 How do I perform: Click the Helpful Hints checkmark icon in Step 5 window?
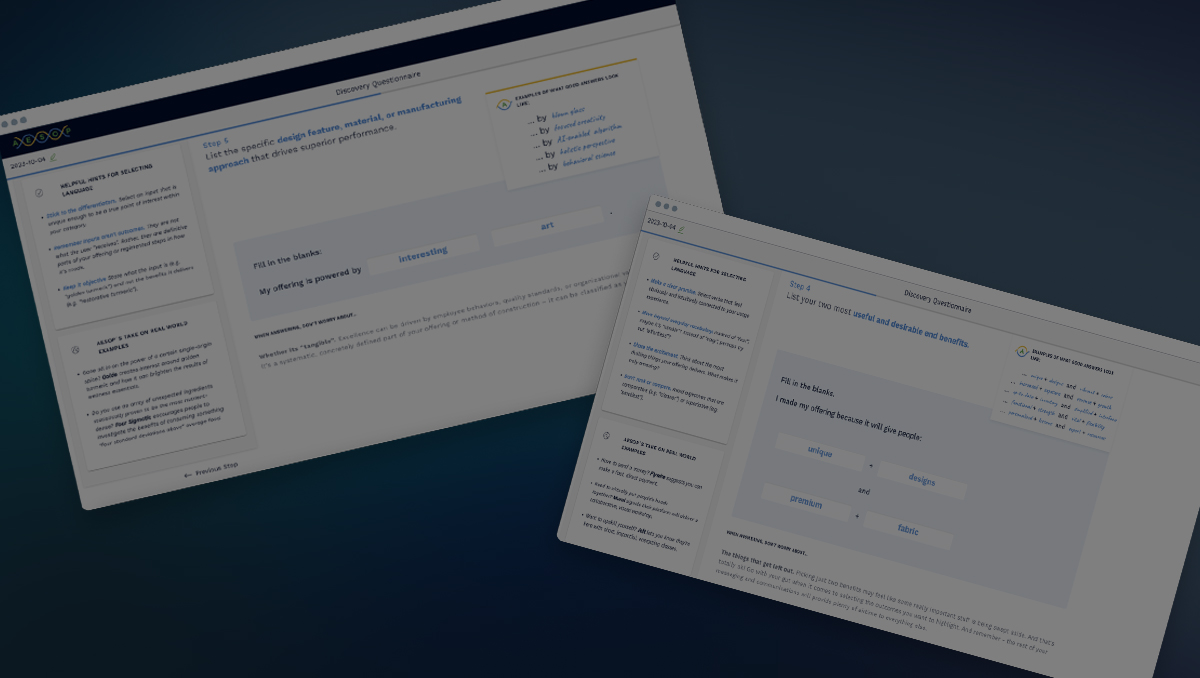[x=40, y=193]
